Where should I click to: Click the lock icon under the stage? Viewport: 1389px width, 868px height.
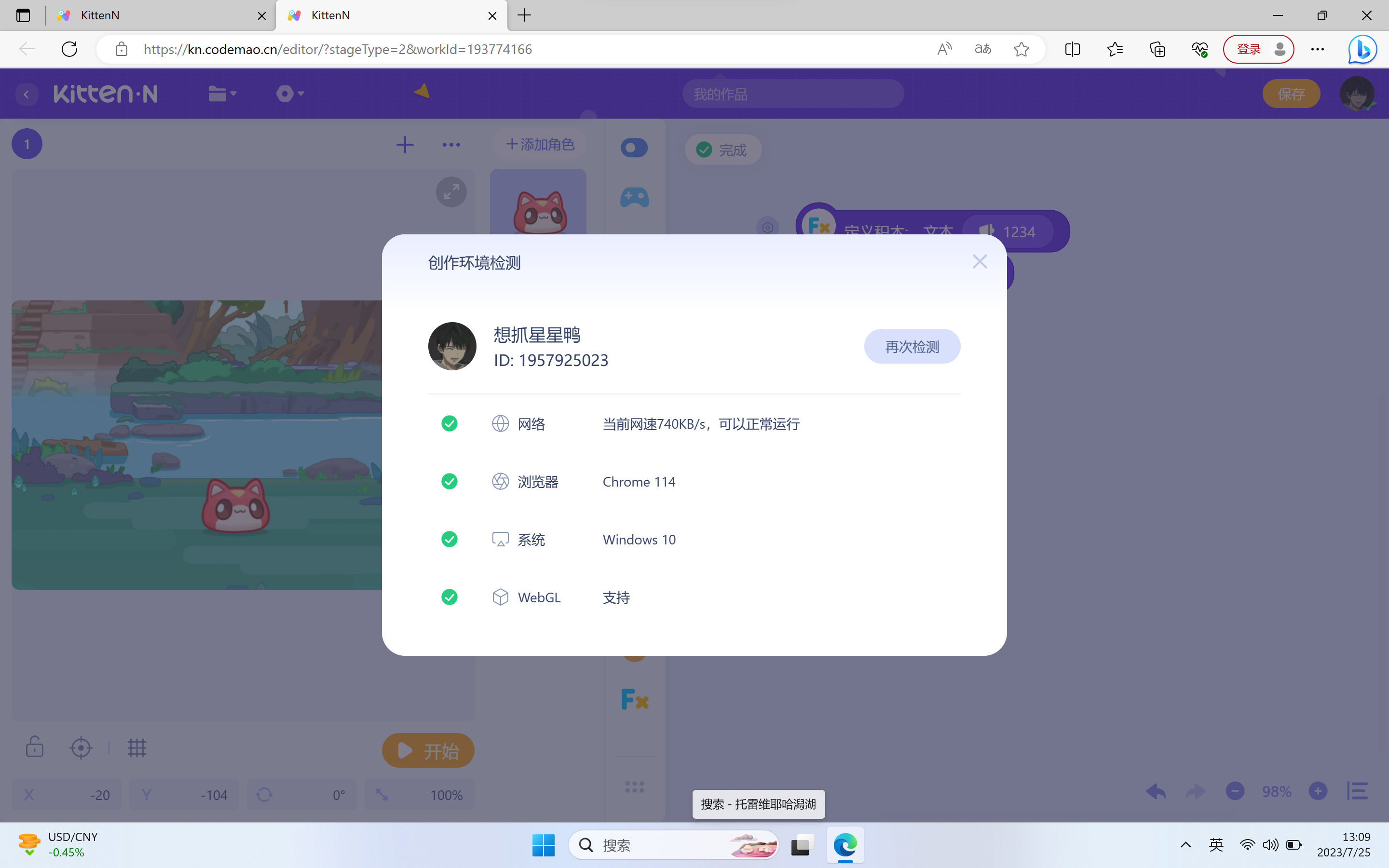[34, 747]
